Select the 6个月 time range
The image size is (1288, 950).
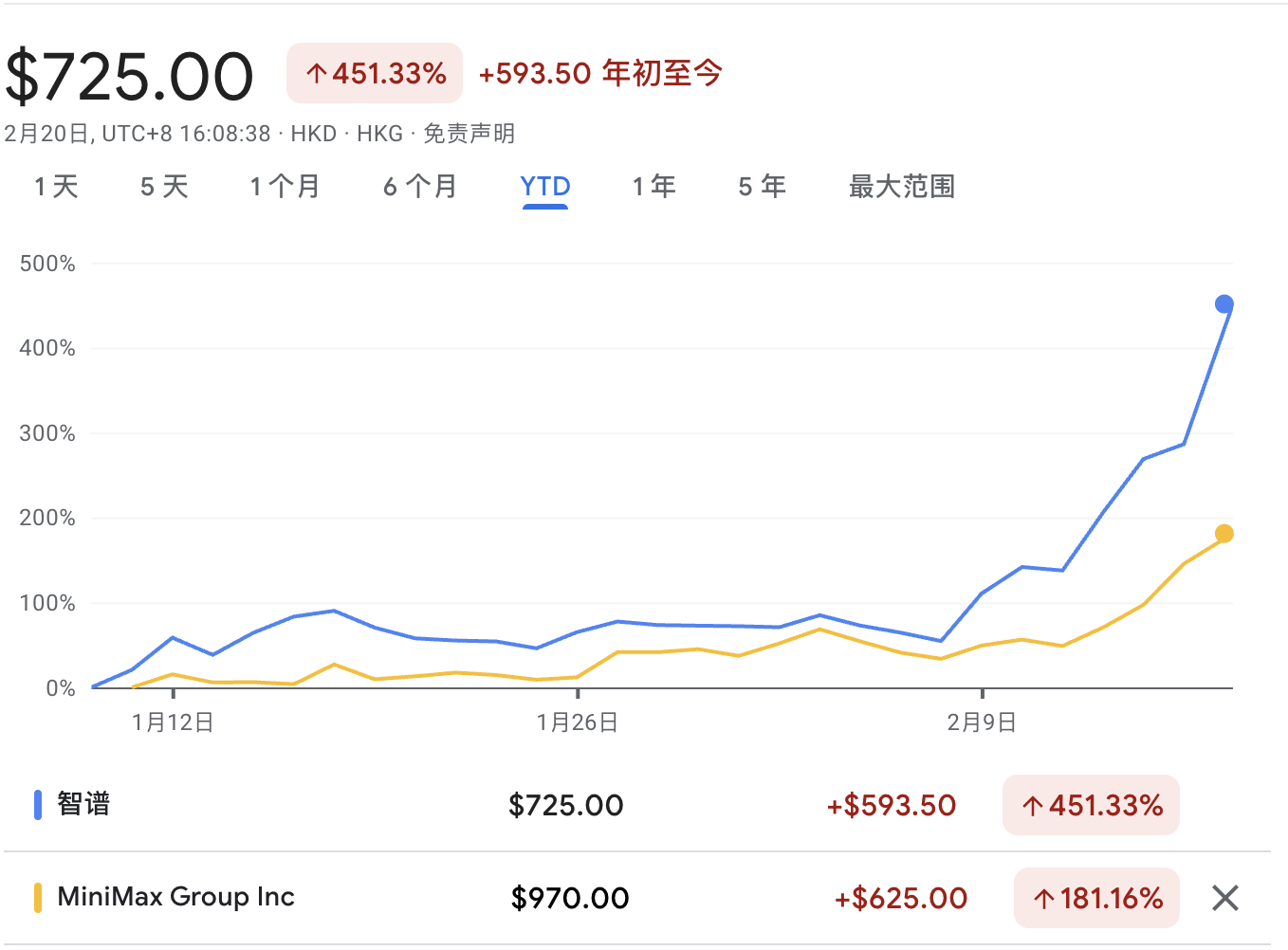[x=420, y=187]
